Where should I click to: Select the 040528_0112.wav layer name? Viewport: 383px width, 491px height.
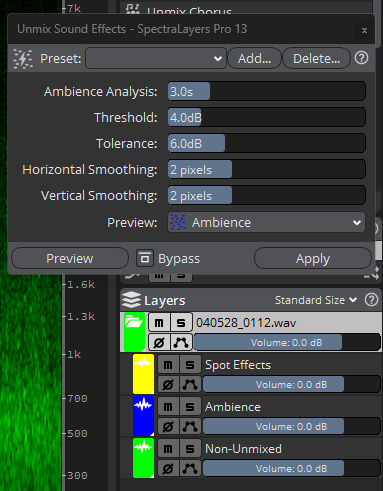[x=246, y=323]
